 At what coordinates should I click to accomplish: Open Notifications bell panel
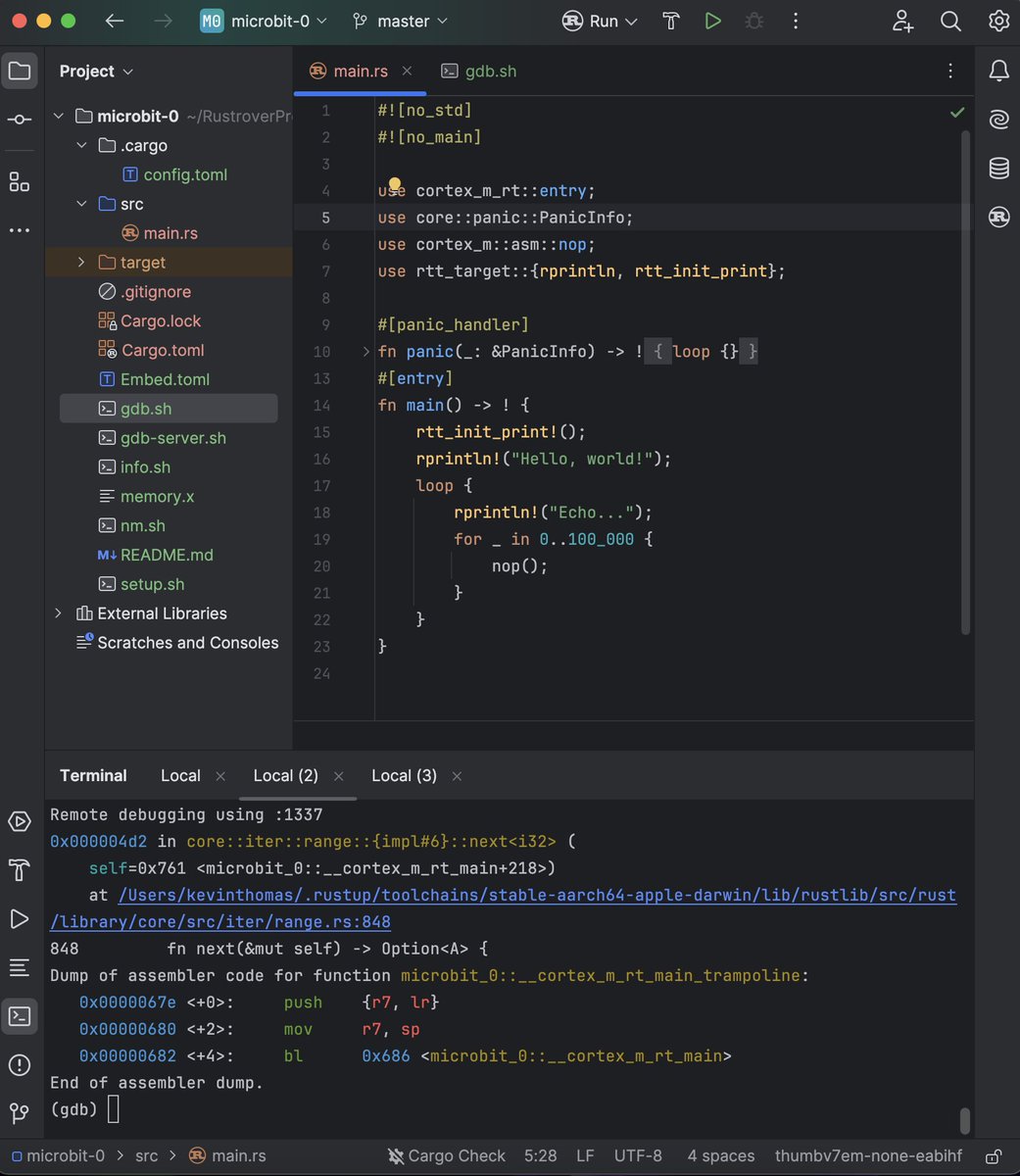click(x=998, y=71)
